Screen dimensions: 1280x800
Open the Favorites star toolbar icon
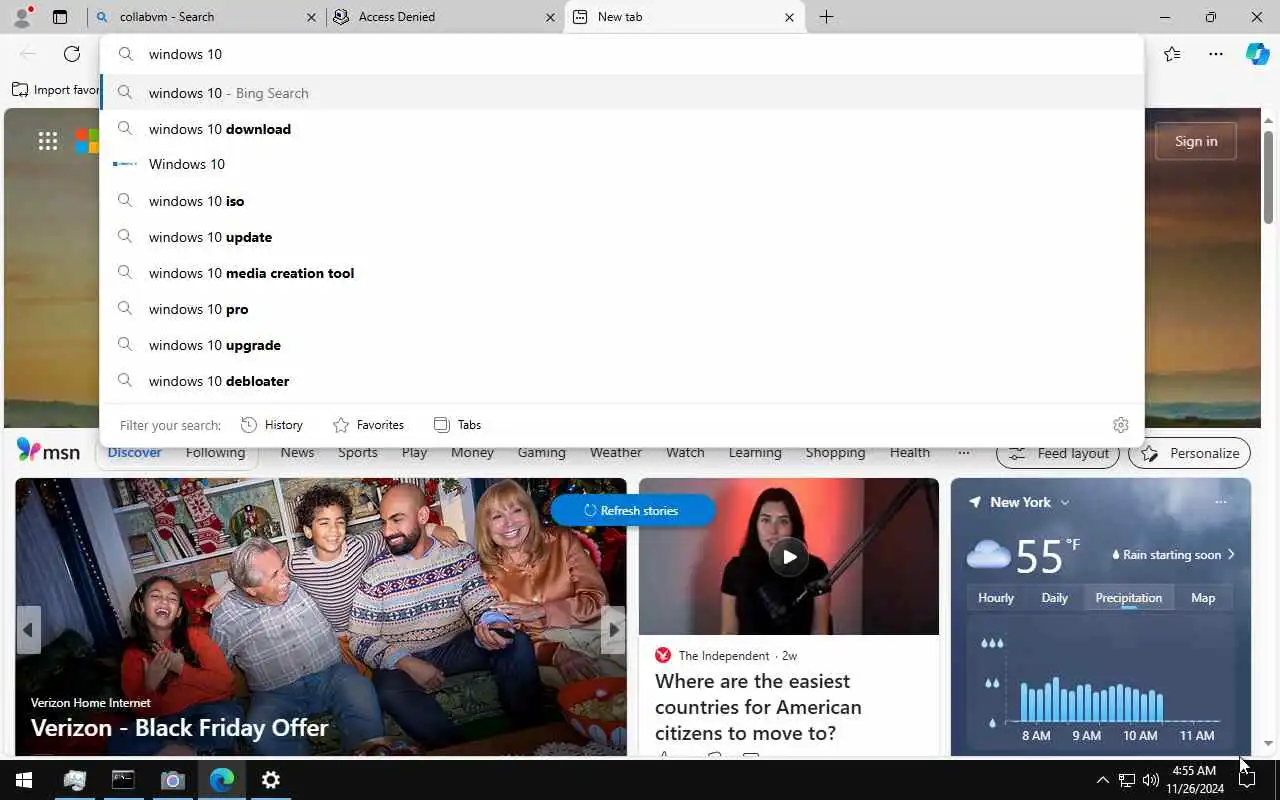click(1172, 54)
